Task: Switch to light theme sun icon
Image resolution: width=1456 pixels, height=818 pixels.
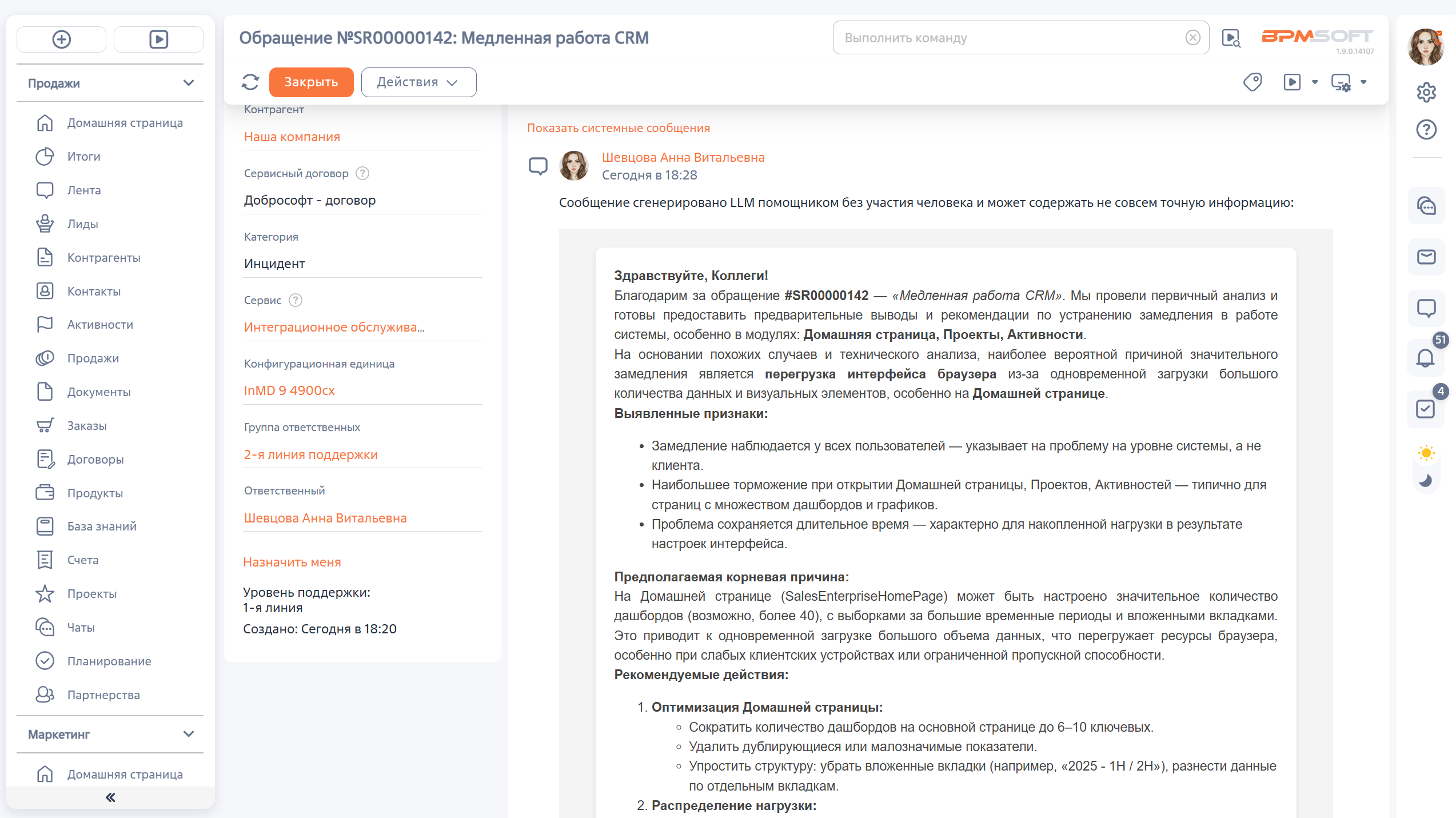Action: [x=1426, y=453]
